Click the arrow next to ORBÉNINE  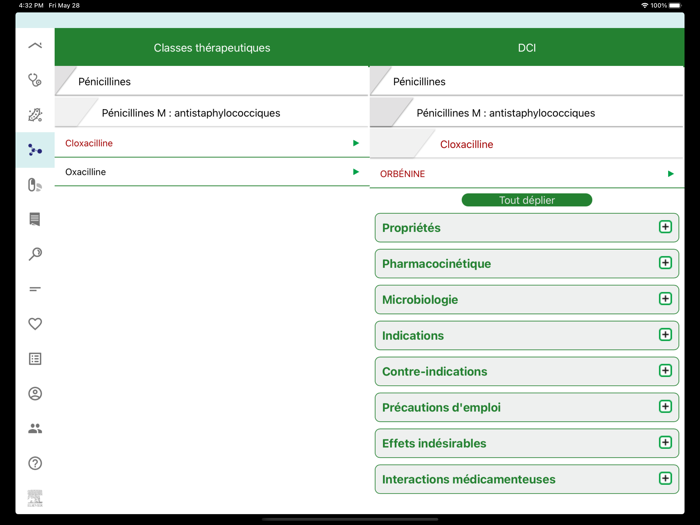click(x=671, y=174)
